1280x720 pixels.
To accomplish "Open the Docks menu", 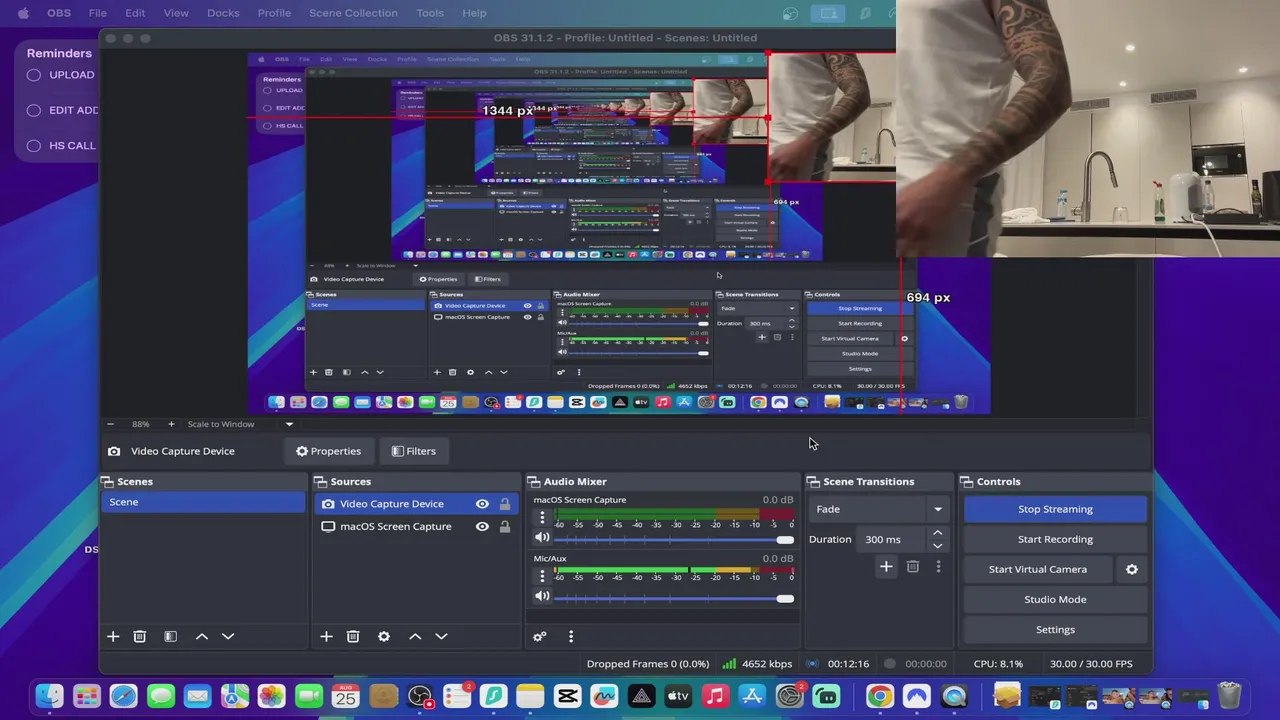I will 223,13.
